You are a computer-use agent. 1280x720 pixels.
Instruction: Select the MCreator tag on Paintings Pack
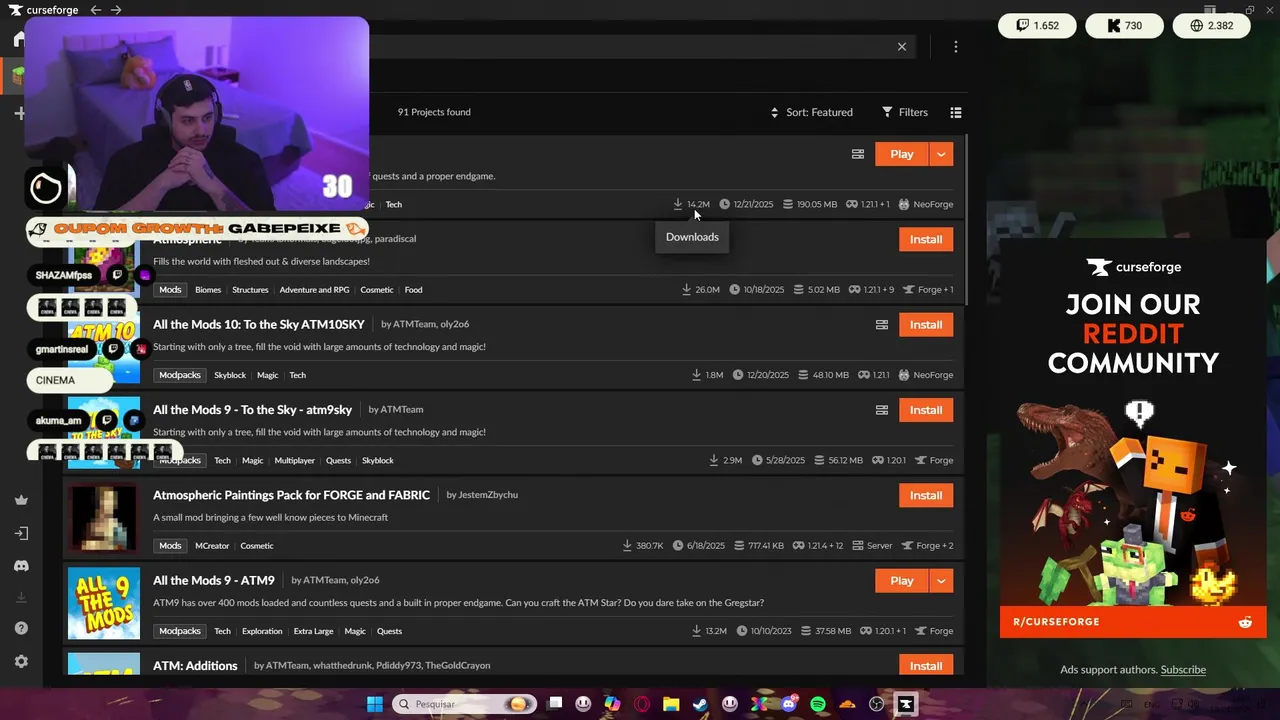[212, 546]
